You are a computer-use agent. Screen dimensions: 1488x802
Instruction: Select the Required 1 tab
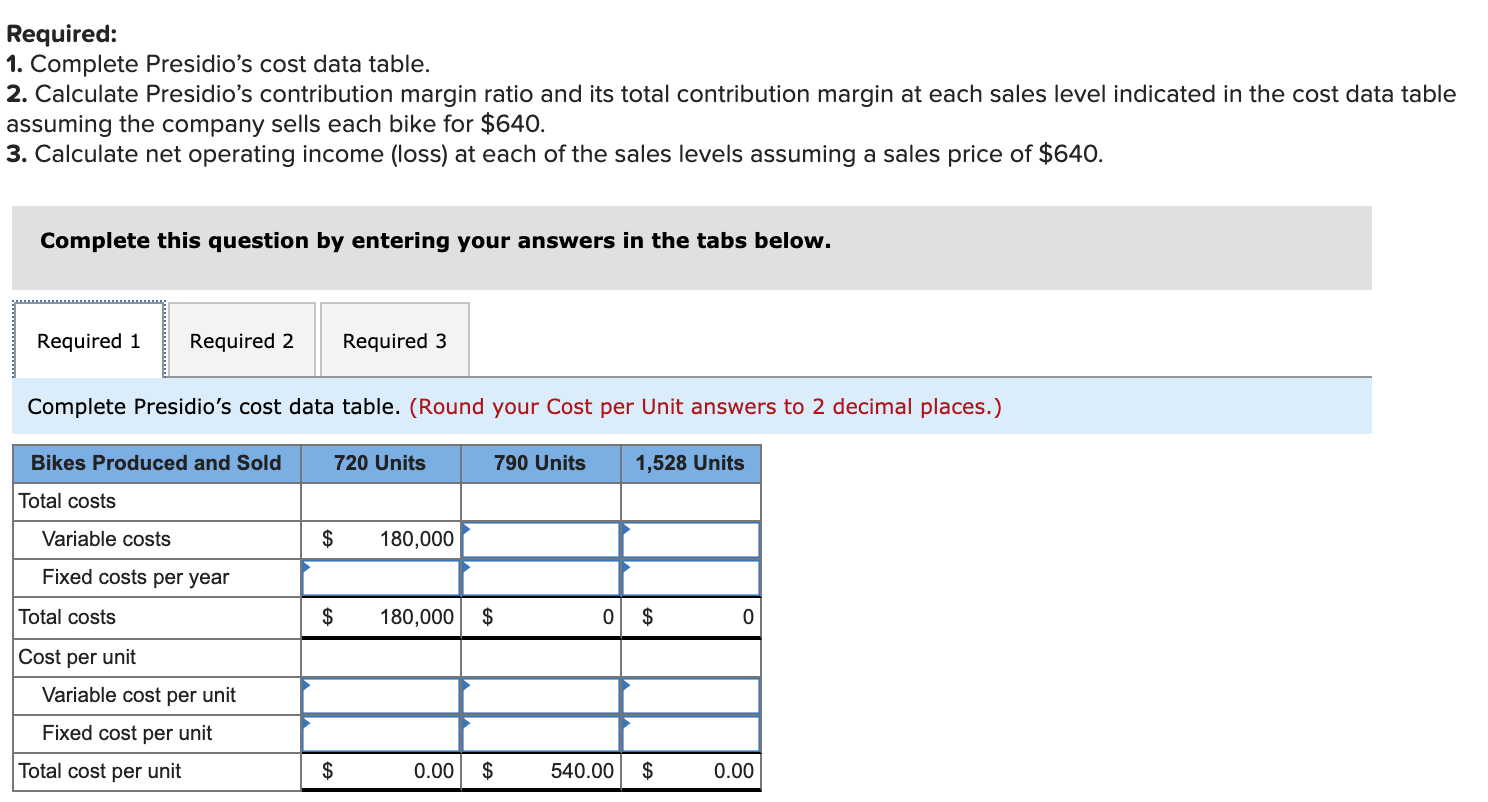pyautogui.click(x=88, y=341)
